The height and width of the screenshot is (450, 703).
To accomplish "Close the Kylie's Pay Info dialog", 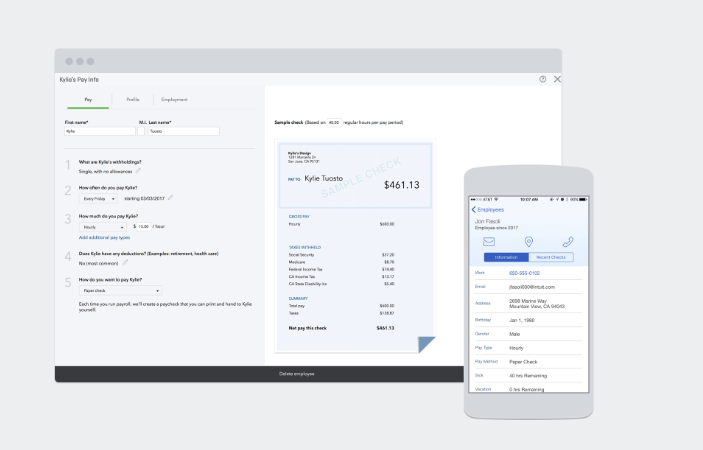I will [x=557, y=79].
